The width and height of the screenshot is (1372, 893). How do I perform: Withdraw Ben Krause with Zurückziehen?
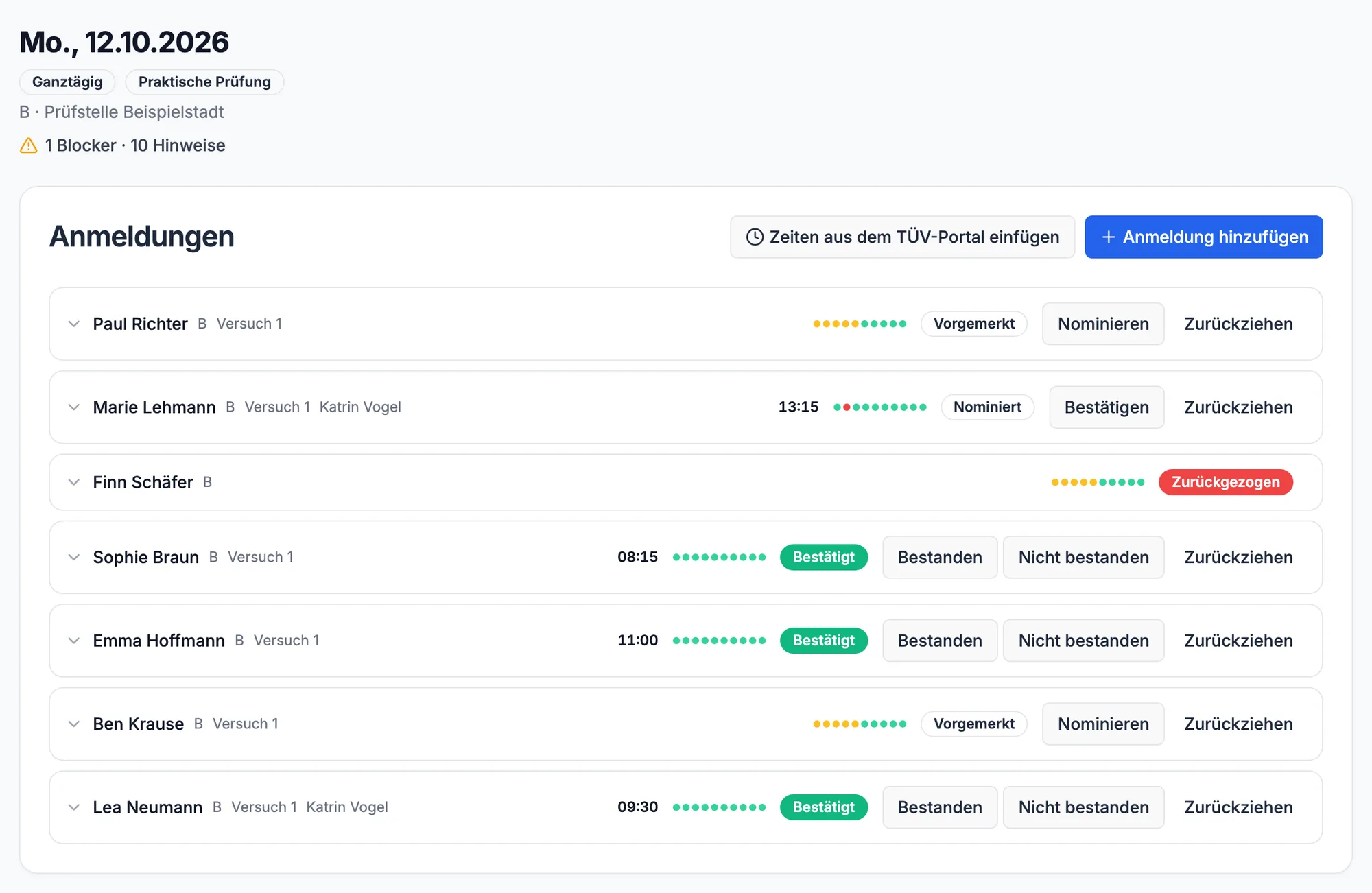click(x=1238, y=724)
